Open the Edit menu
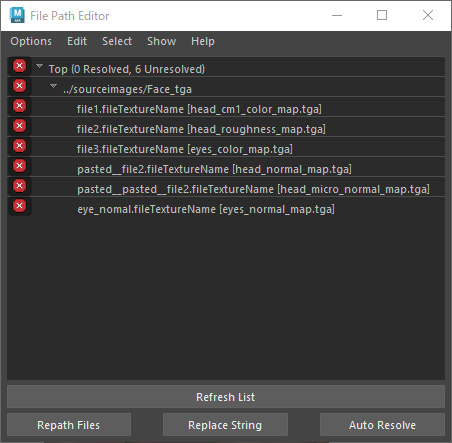The width and height of the screenshot is (452, 443). [77, 41]
